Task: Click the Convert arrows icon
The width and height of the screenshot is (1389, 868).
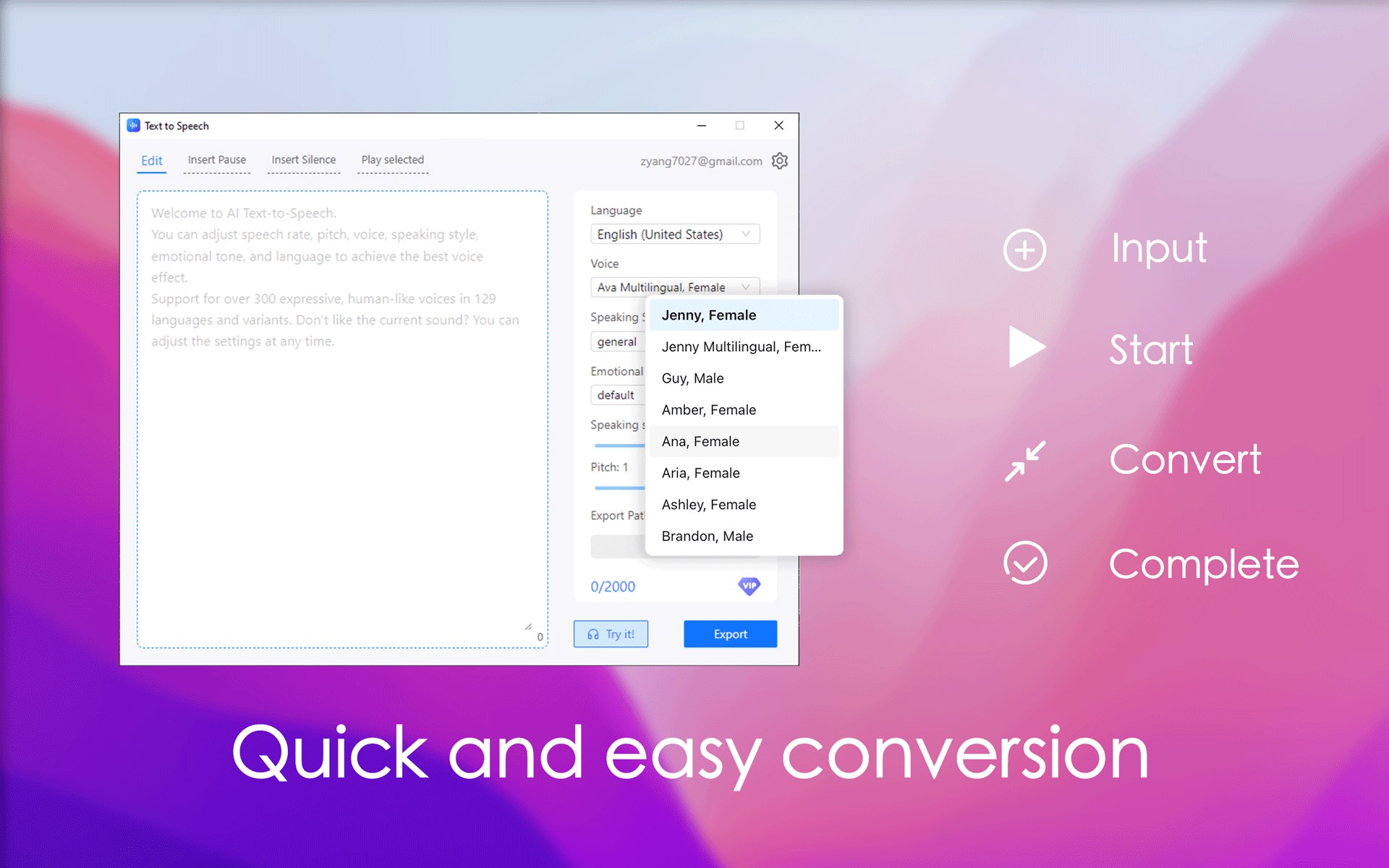Action: click(x=1025, y=460)
